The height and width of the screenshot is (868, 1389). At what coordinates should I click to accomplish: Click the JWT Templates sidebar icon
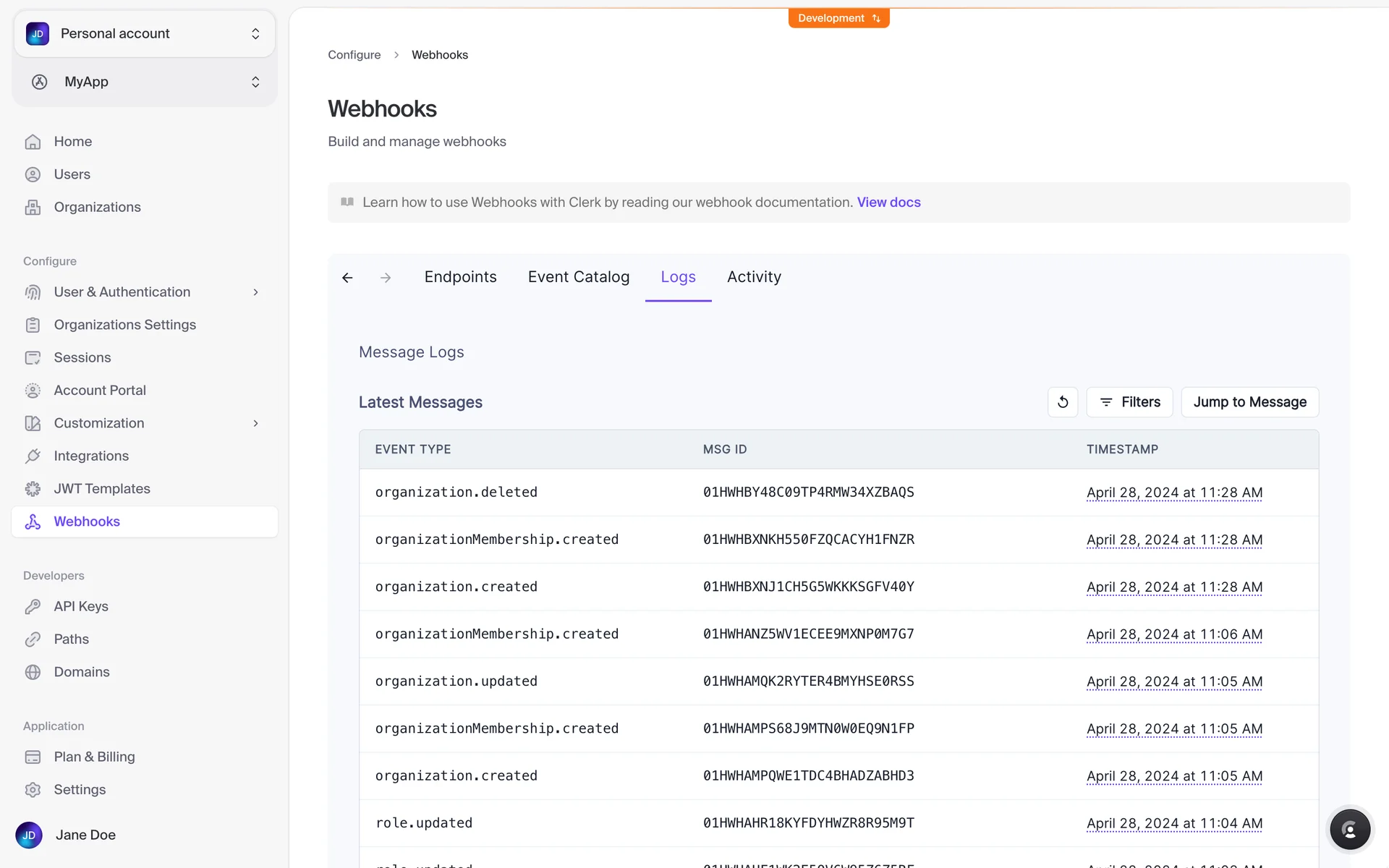33,489
